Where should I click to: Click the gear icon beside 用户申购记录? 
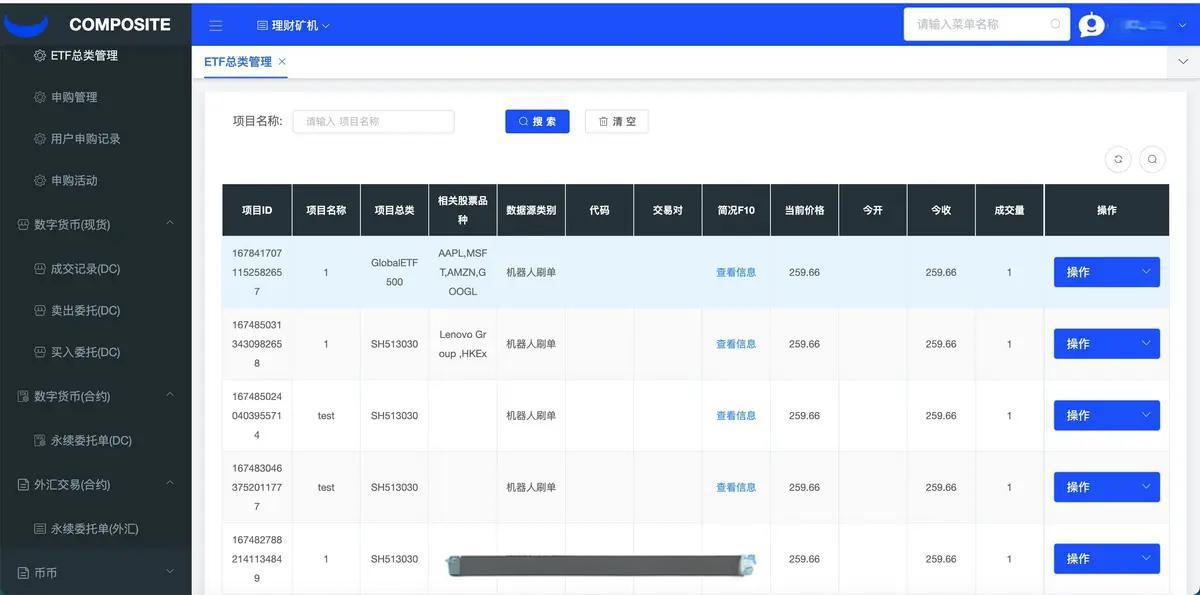40,139
